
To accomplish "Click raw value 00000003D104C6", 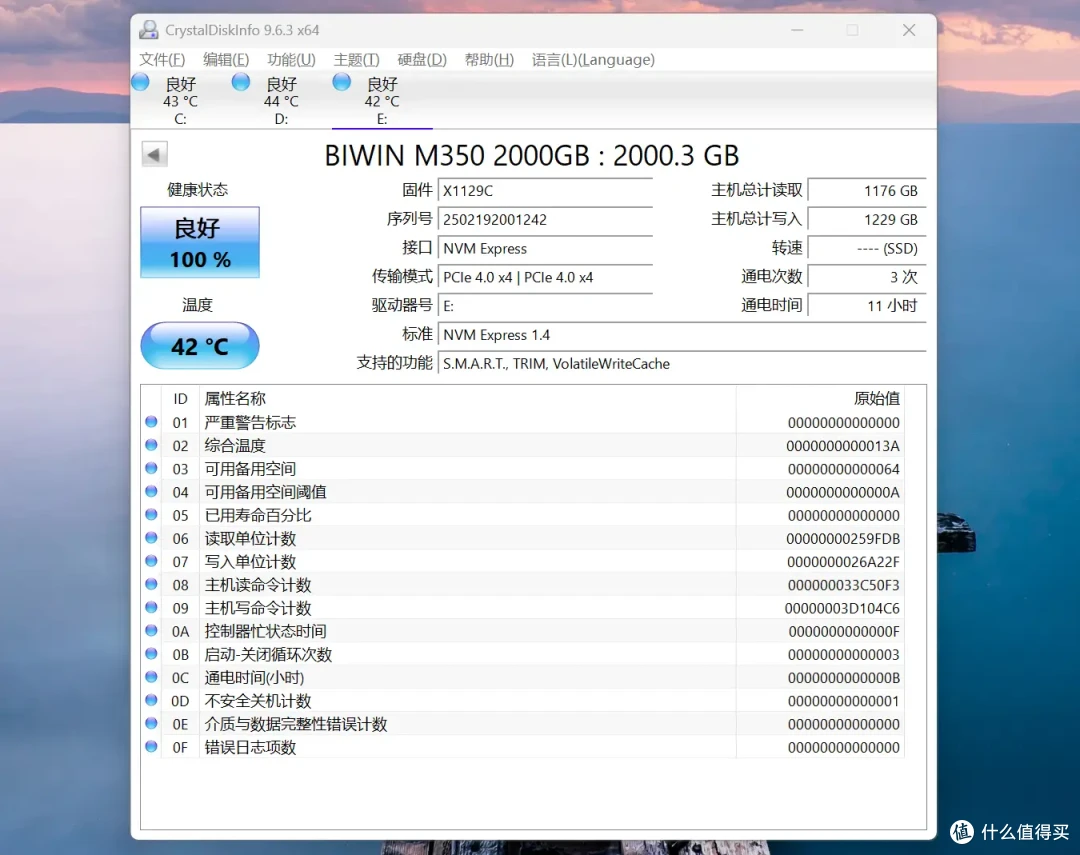I will click(x=842, y=608).
